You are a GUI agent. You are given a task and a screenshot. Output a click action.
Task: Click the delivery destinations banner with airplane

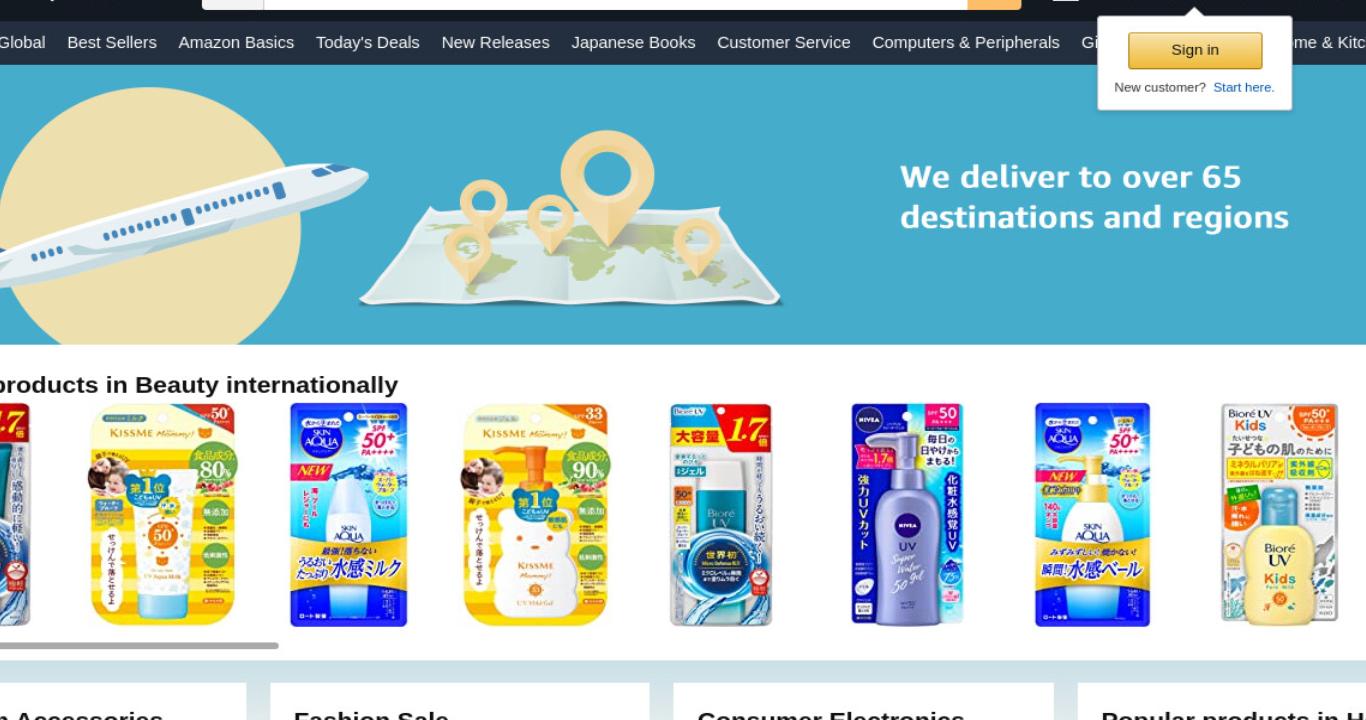[683, 205]
